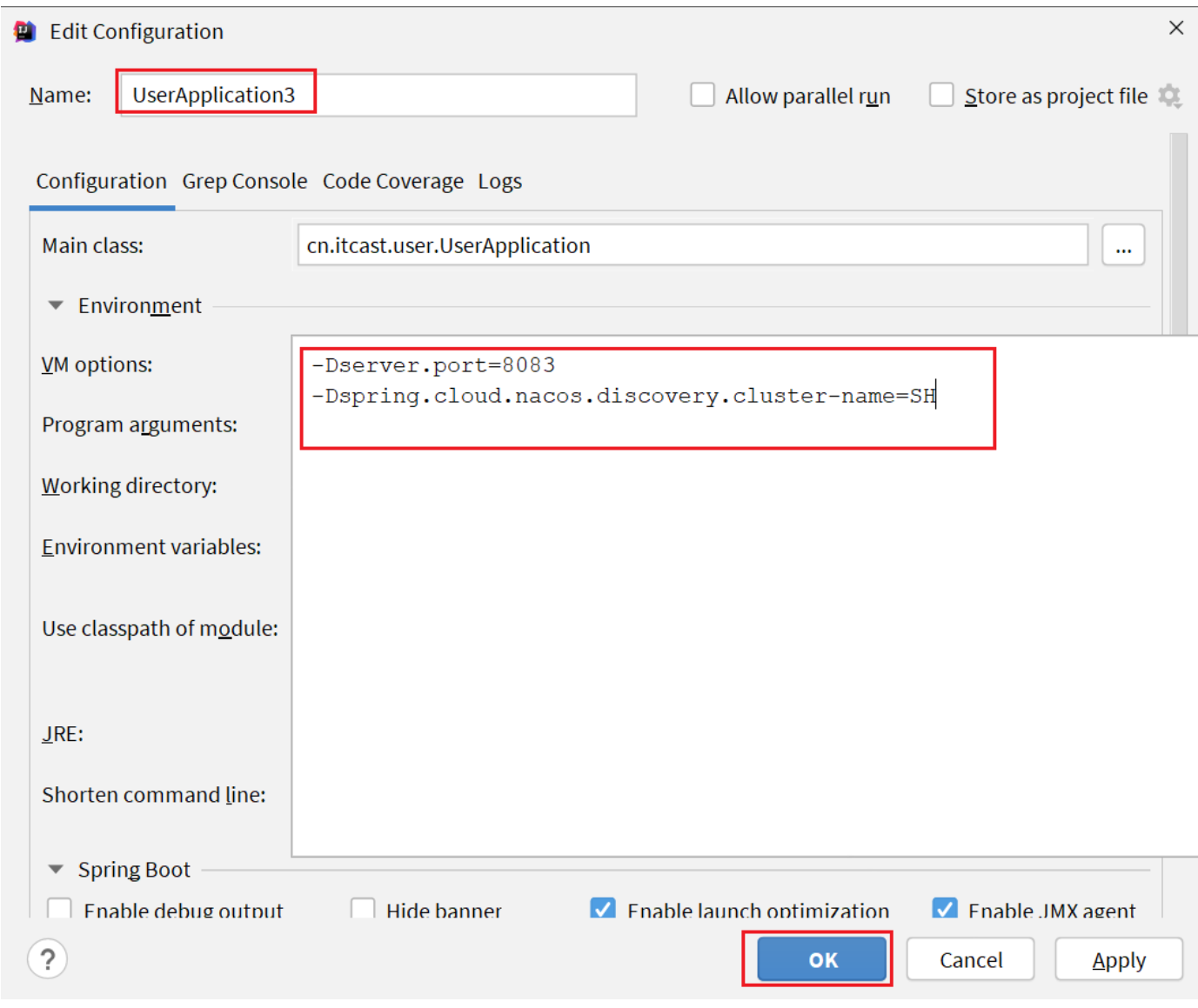Close the Edit Configuration dialog
The width and height of the screenshot is (1198, 1008).
coord(1175,28)
